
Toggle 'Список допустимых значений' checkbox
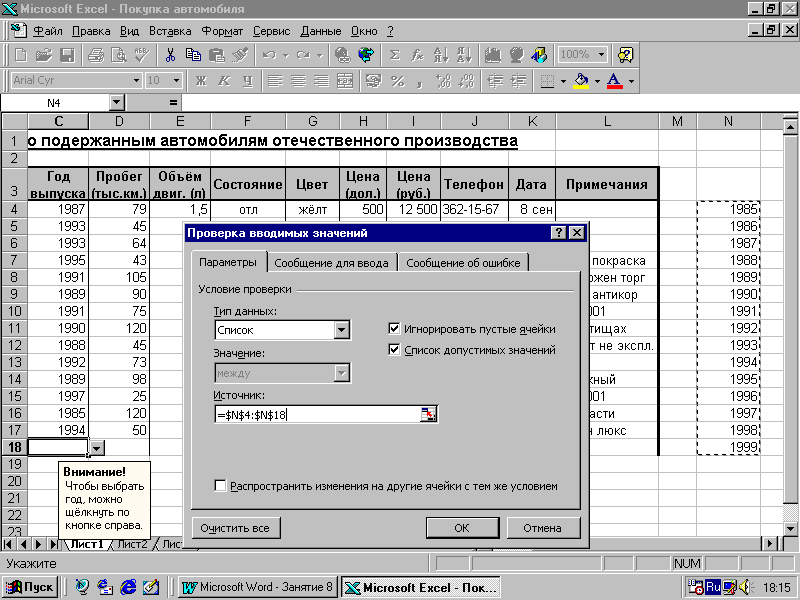394,349
